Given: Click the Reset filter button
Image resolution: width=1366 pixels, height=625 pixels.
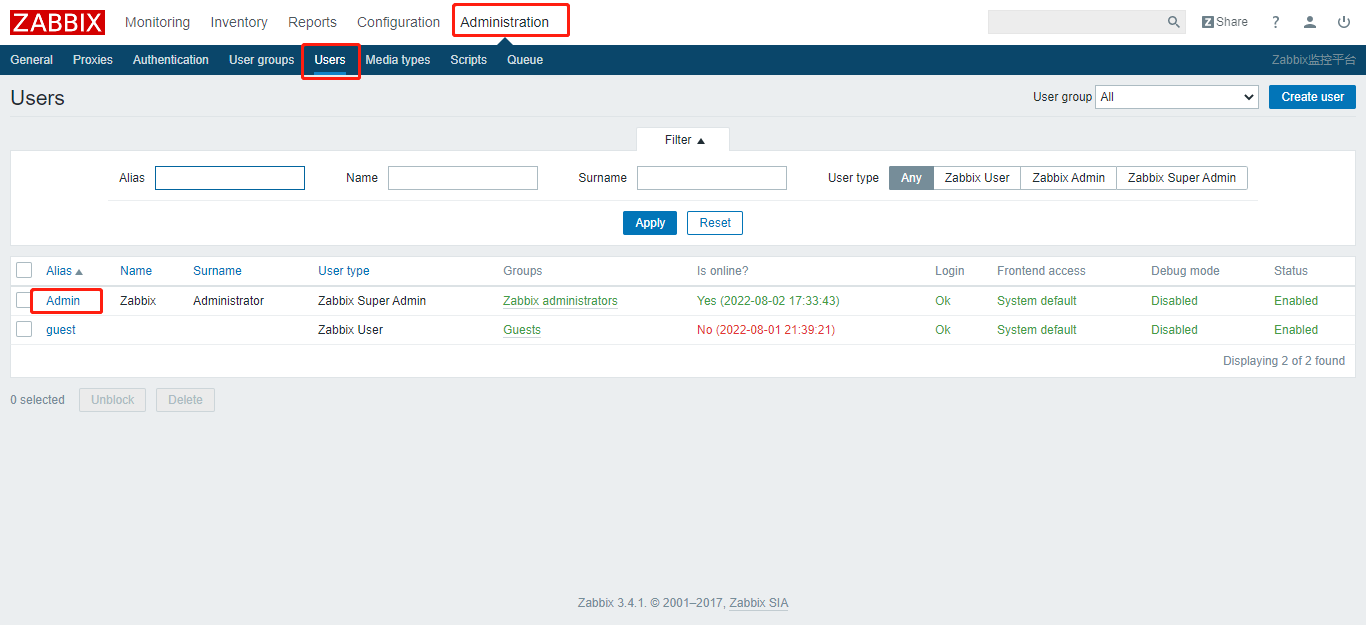Looking at the screenshot, I should pos(715,223).
